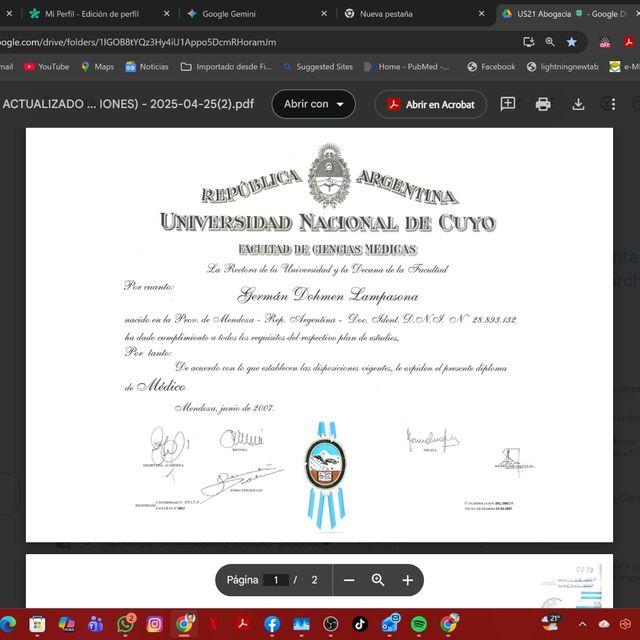
Task: Open the YouTube bookmark
Action: (x=47, y=67)
